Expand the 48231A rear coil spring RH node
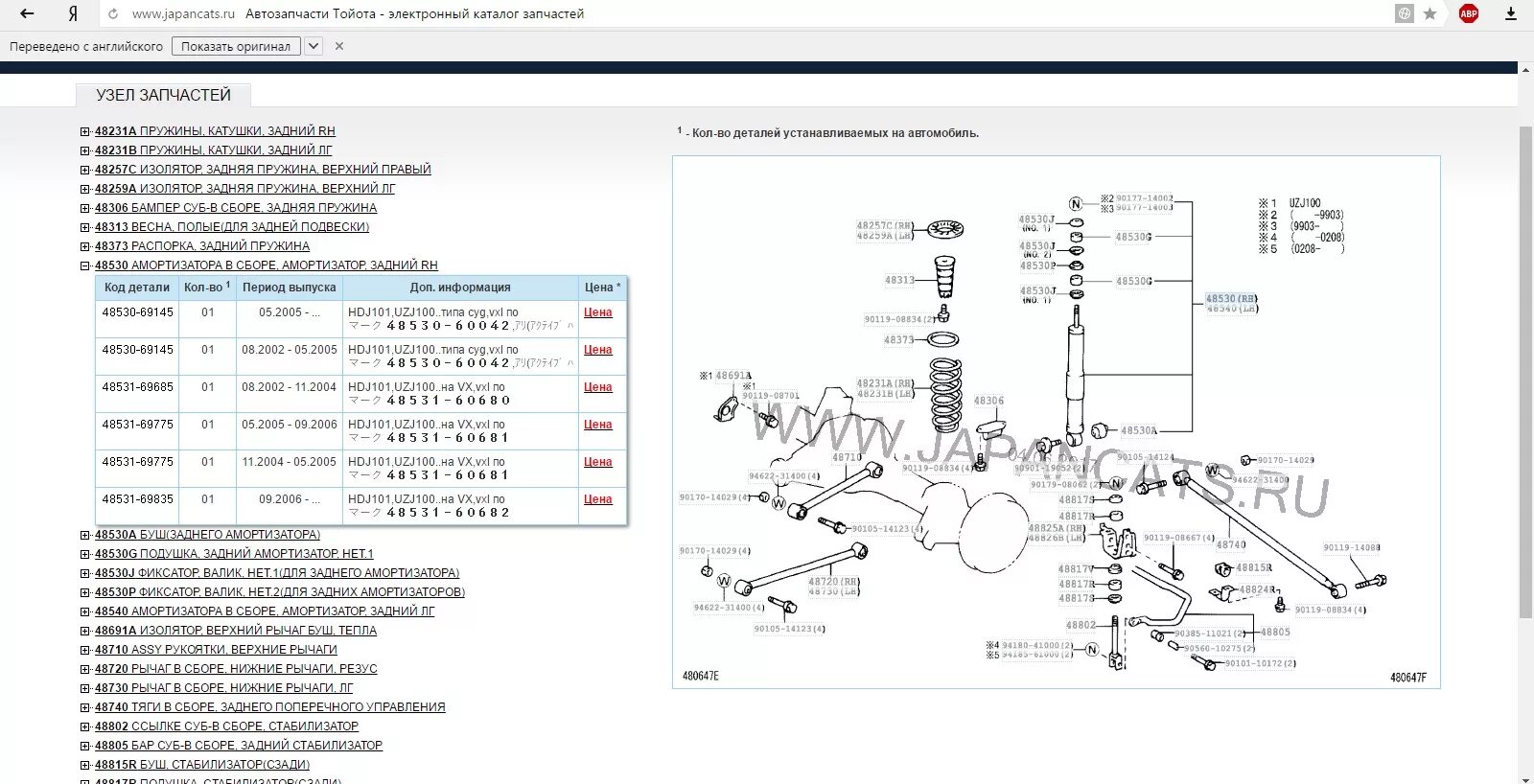The image size is (1534, 784). click(x=85, y=131)
